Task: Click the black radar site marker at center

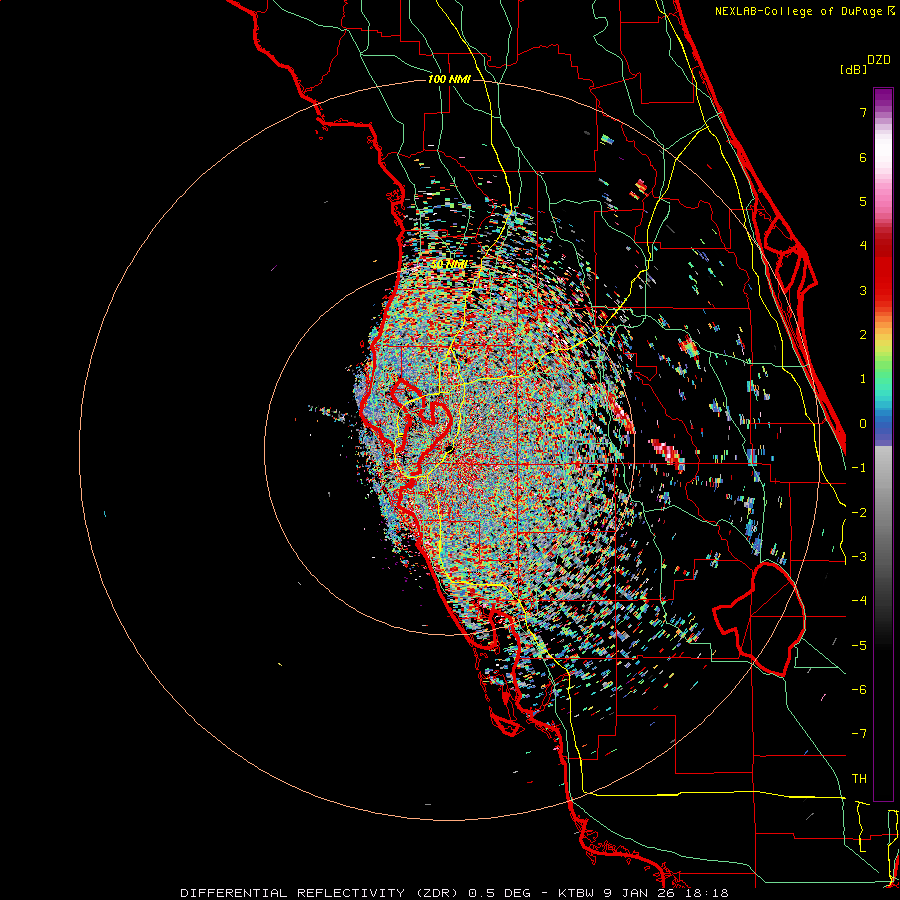Action: (x=449, y=448)
